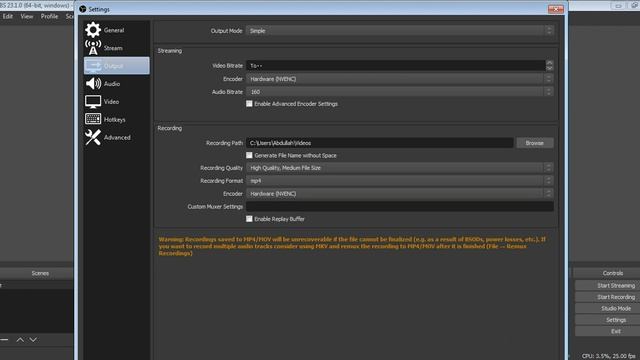Click the Streaming section label
This screenshot has width=640, height=360.
tap(170, 51)
